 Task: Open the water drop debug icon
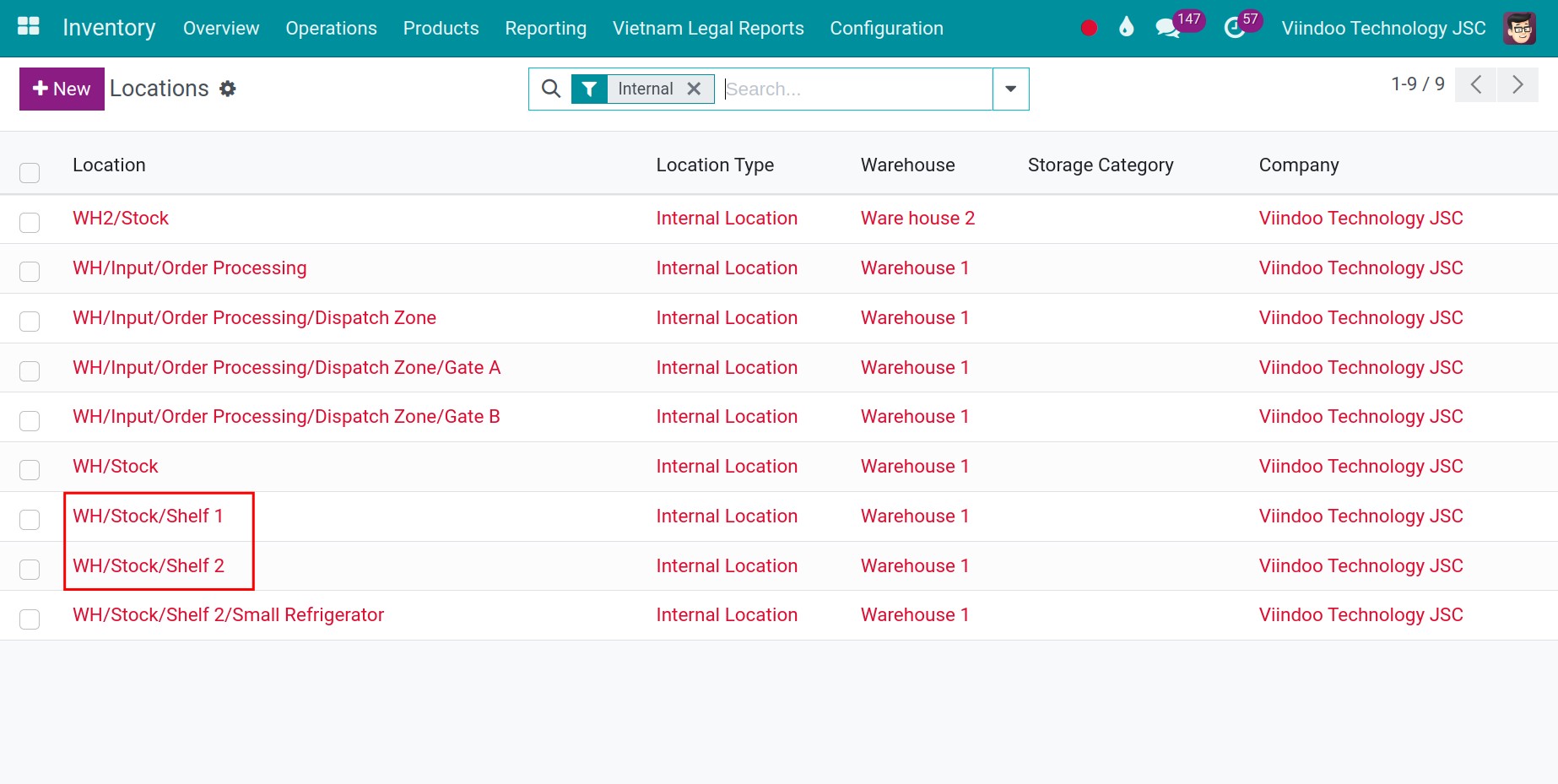[1127, 28]
